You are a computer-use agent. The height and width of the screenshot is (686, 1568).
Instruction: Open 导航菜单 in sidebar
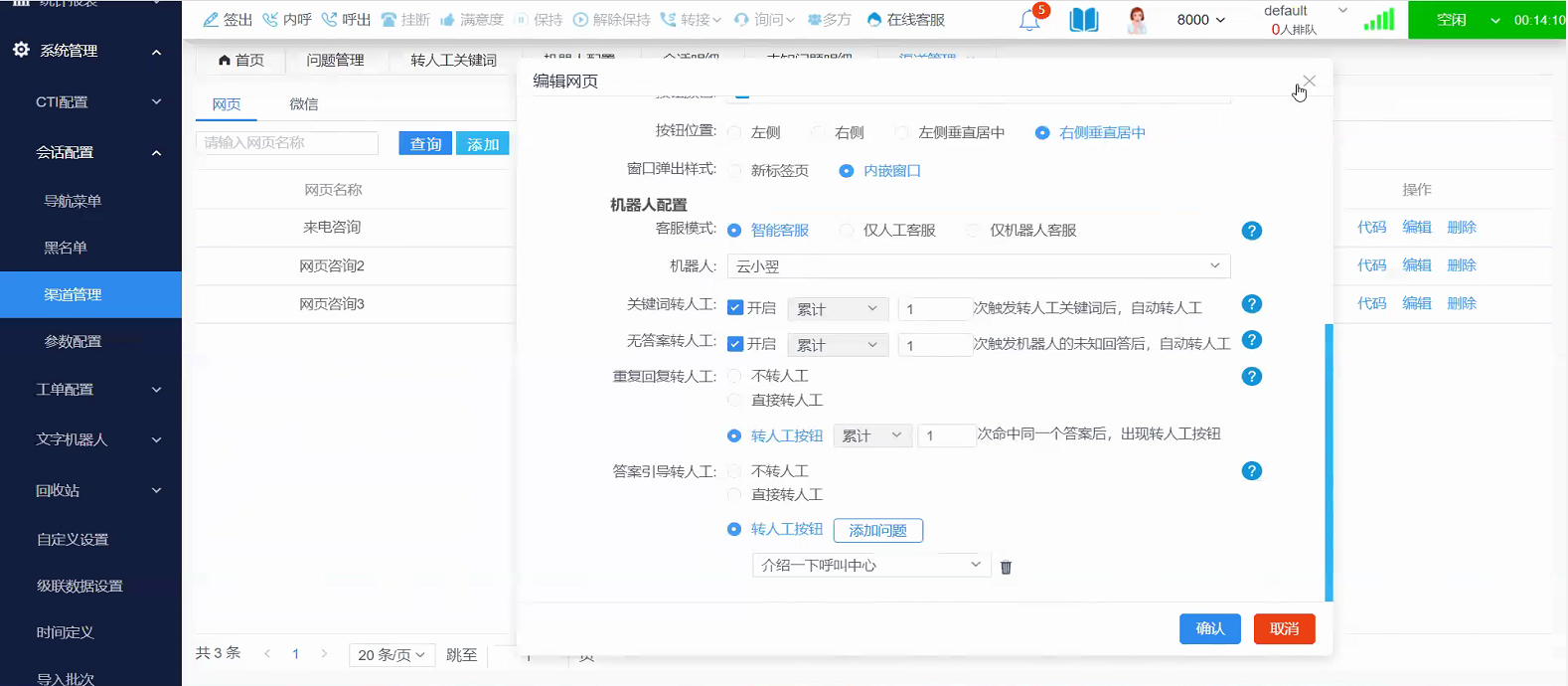coord(73,201)
